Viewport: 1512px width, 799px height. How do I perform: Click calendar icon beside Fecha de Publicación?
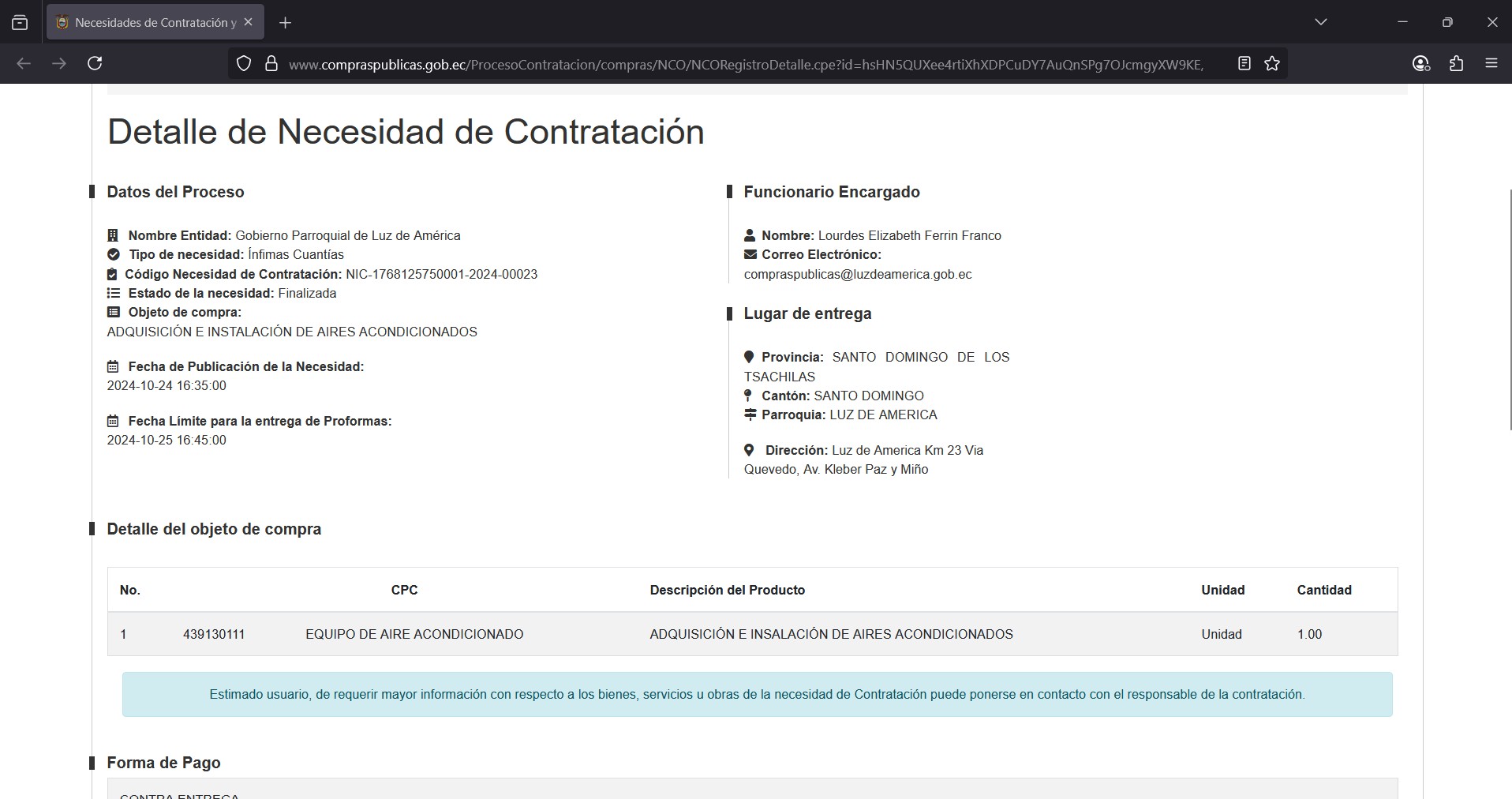(113, 366)
